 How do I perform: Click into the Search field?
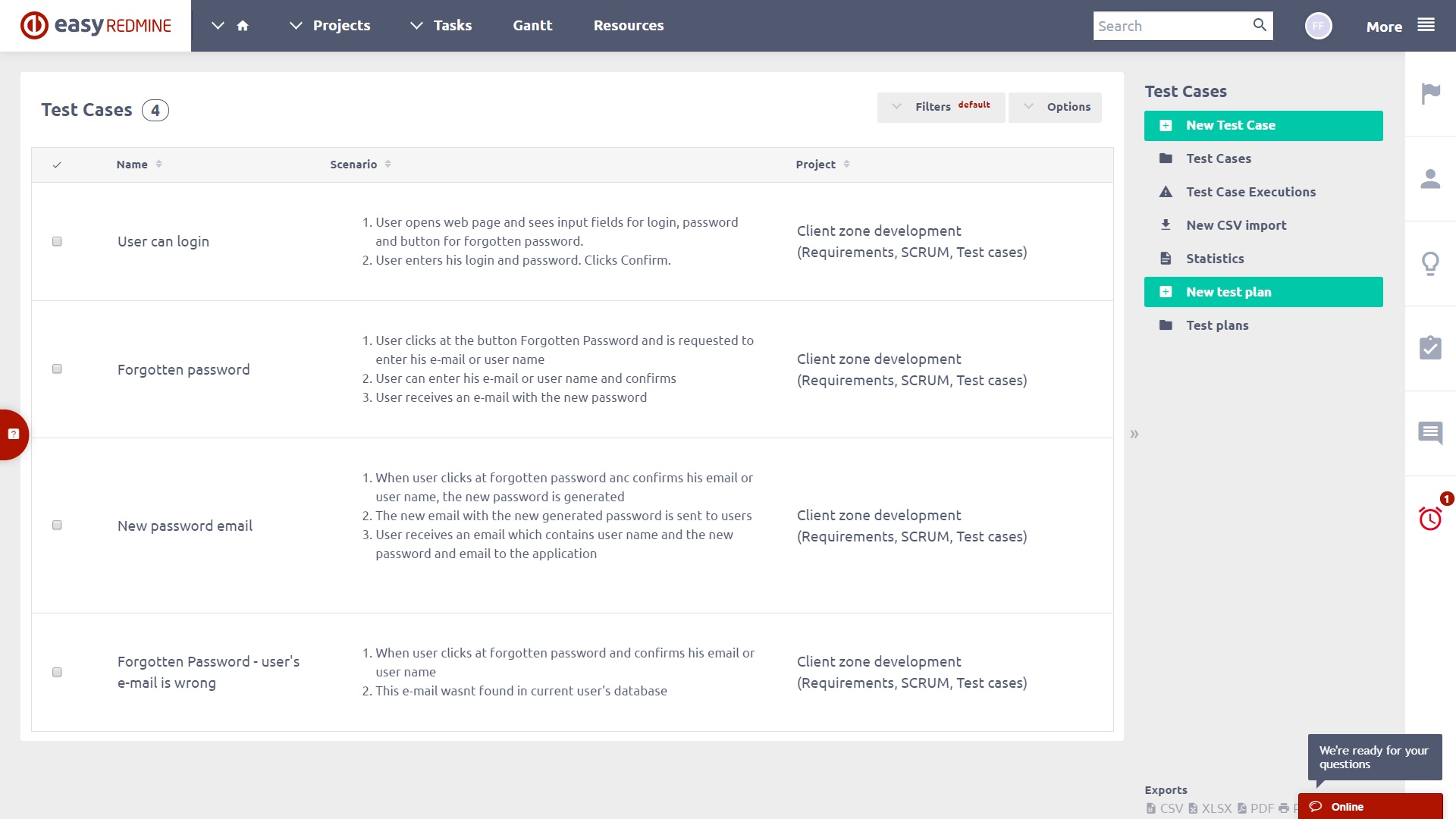coord(1172,26)
